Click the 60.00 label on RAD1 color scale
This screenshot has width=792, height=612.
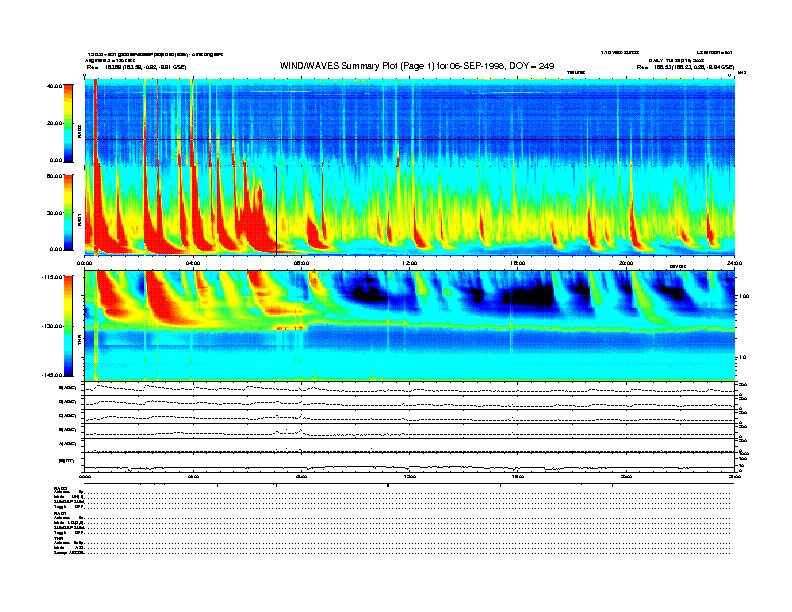pyautogui.click(x=54, y=176)
